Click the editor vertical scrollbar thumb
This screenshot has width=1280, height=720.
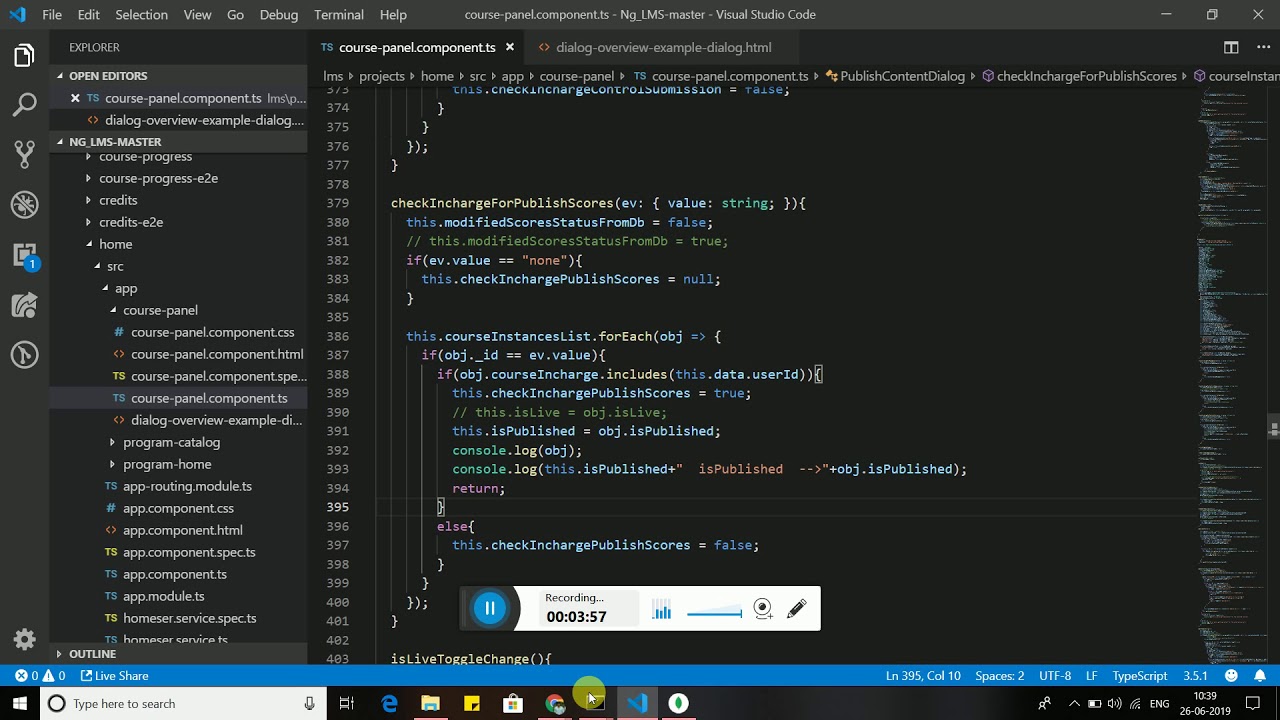1273,428
